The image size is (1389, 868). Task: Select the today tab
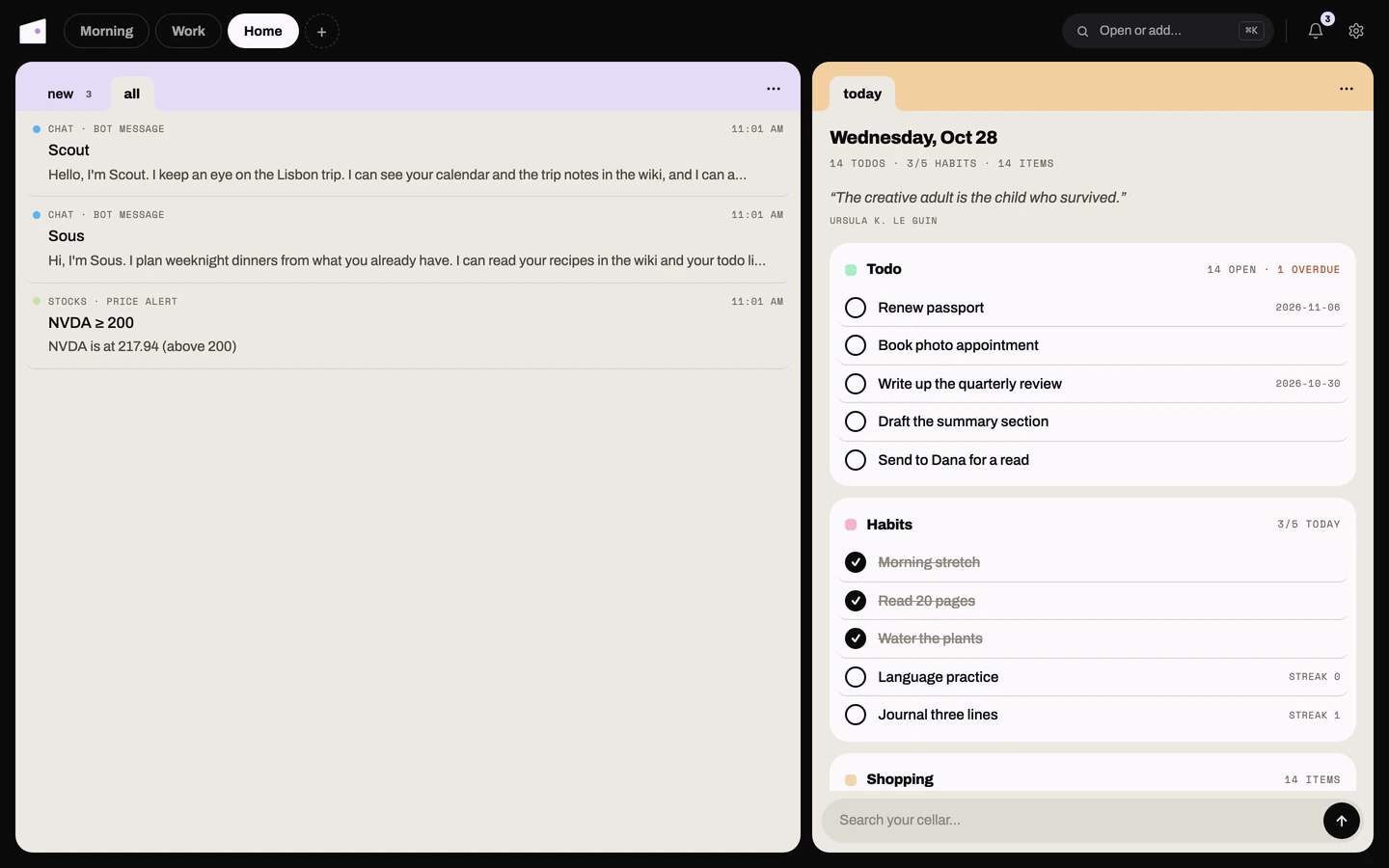point(862,94)
